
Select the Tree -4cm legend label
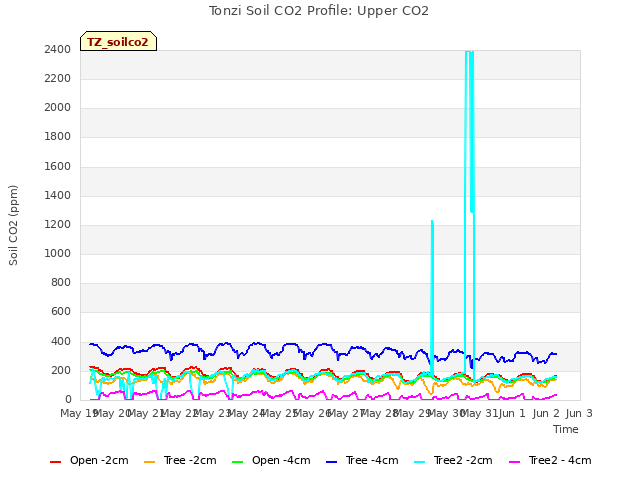372,460
